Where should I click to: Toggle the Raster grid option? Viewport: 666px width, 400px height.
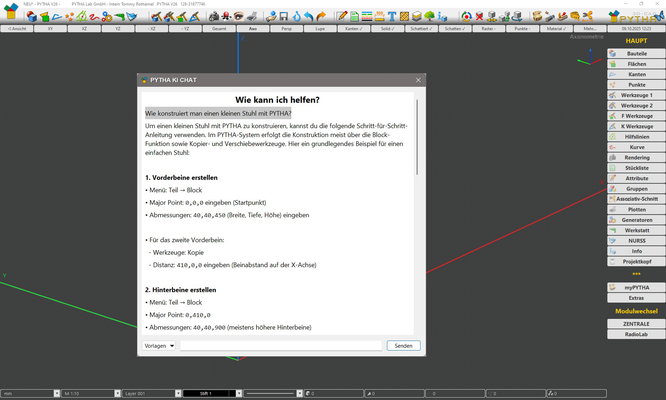(x=488, y=29)
